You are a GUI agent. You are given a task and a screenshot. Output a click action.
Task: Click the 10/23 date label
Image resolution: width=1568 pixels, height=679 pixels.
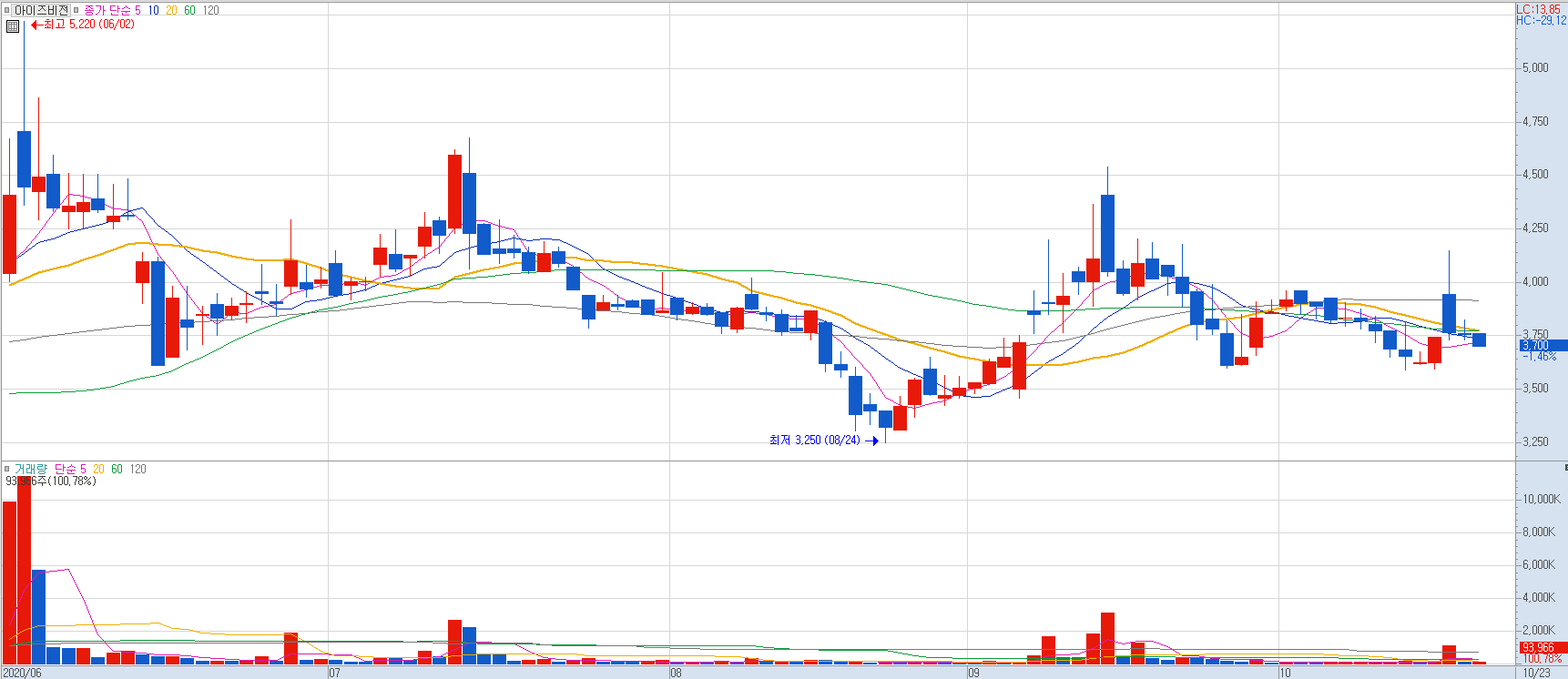click(1537, 674)
